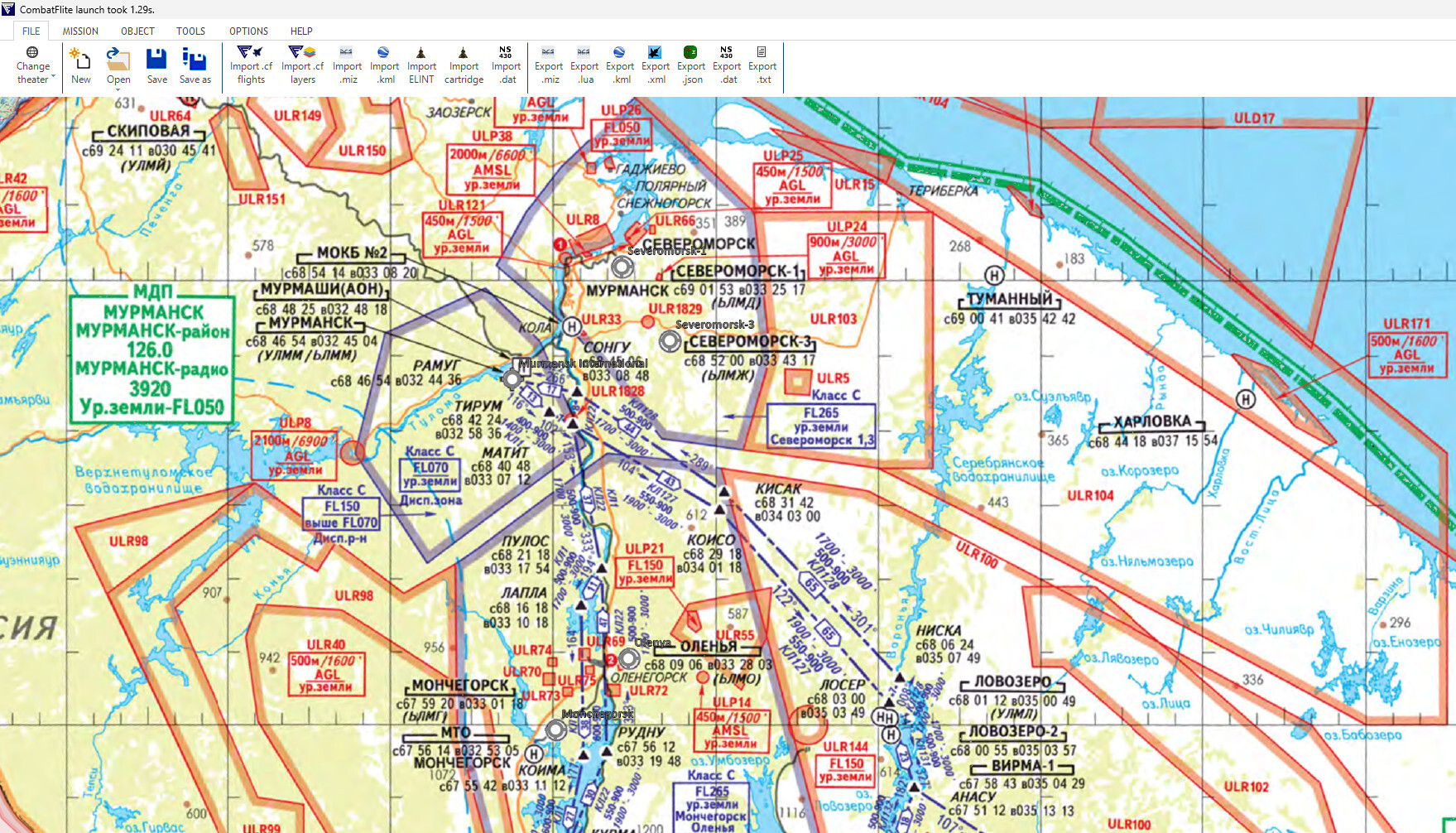The width and height of the screenshot is (1456, 833).
Task: Click the Open file icon
Action: (x=118, y=65)
